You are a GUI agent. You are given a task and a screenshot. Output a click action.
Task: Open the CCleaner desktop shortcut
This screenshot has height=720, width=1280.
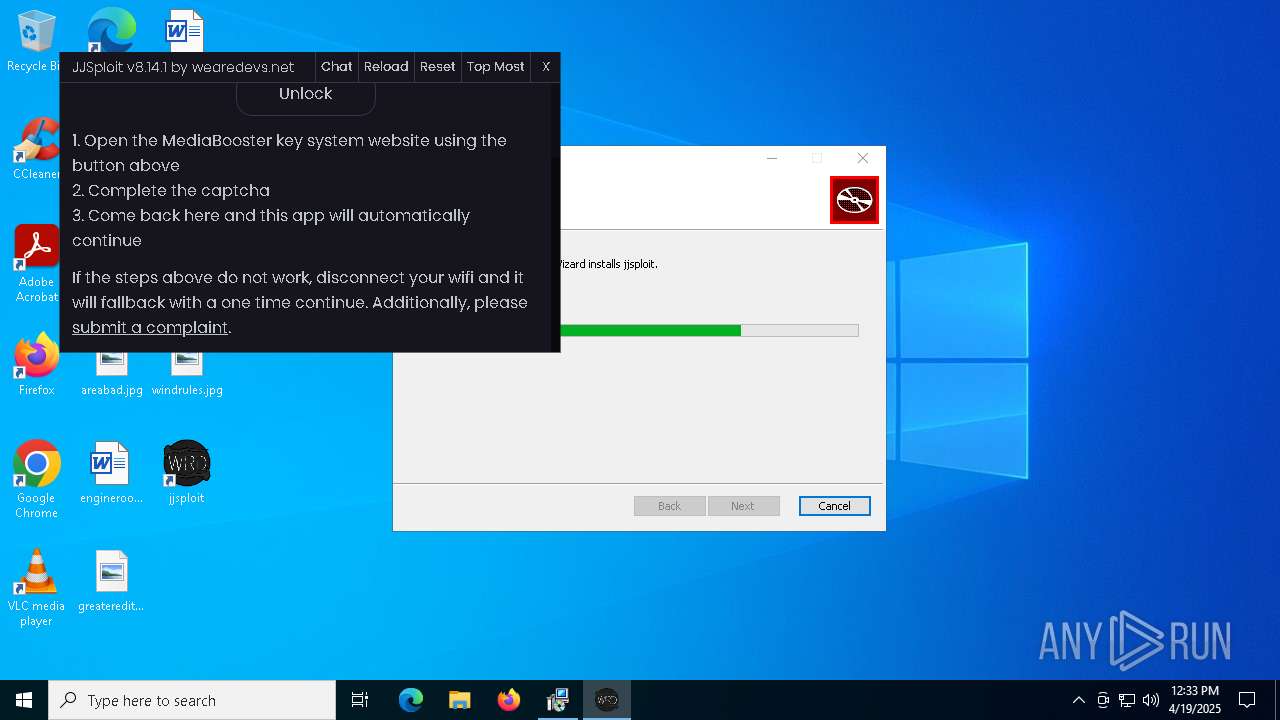tap(36, 150)
